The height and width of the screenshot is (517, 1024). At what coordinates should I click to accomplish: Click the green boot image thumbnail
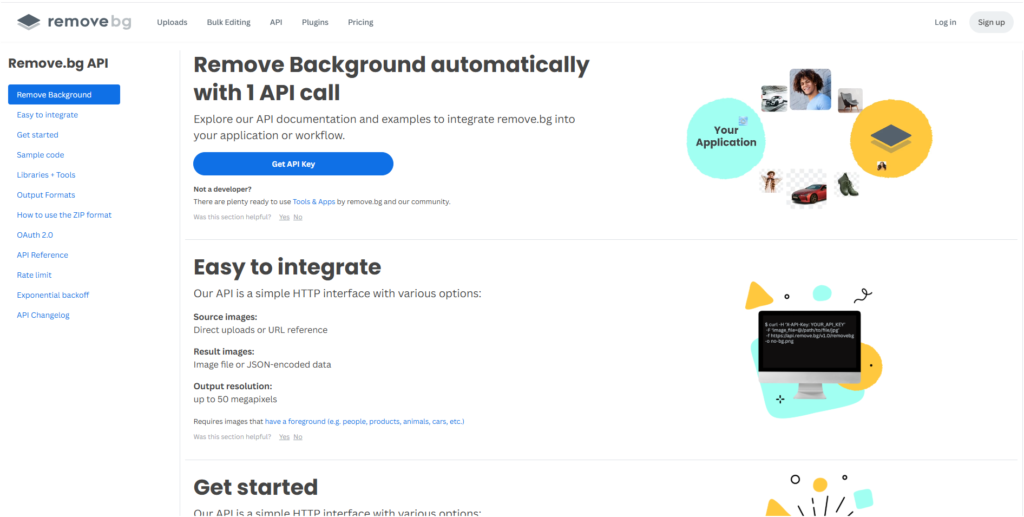point(847,185)
